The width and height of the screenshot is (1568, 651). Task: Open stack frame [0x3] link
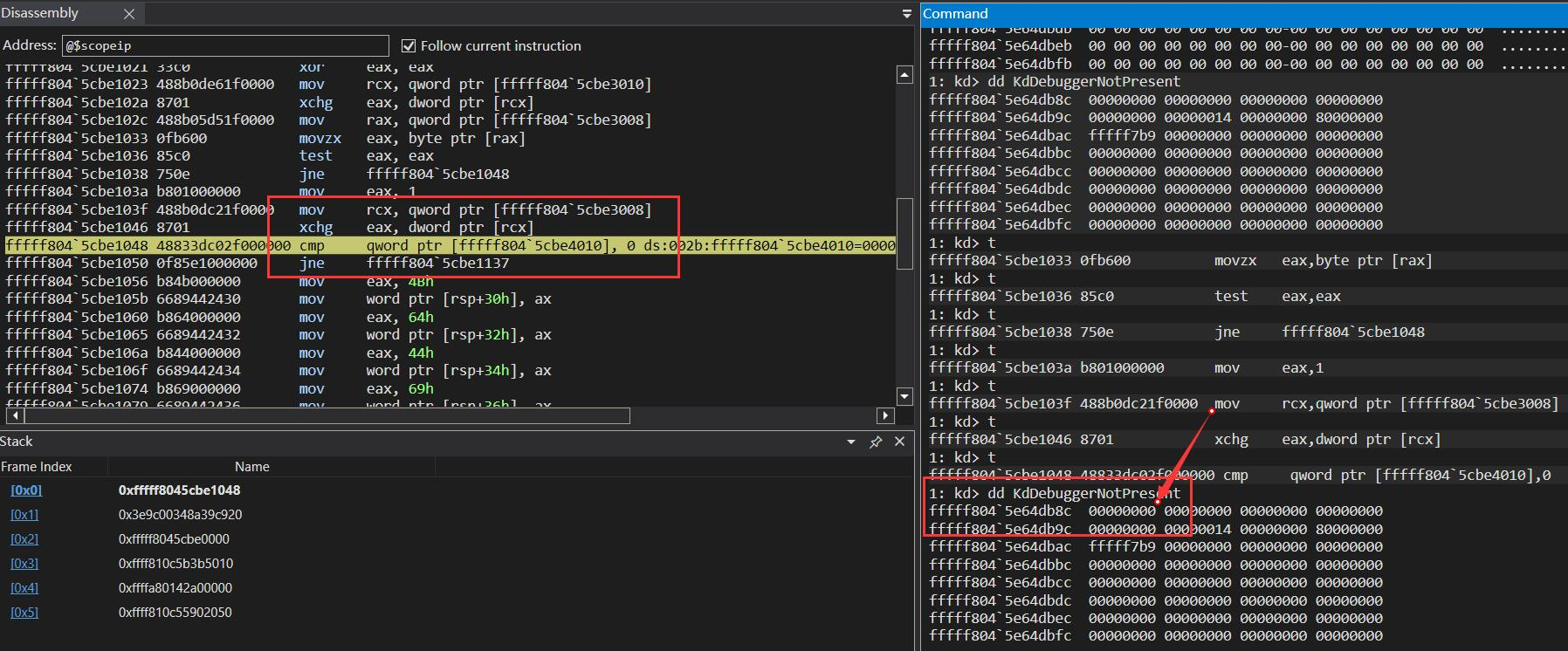click(24, 564)
